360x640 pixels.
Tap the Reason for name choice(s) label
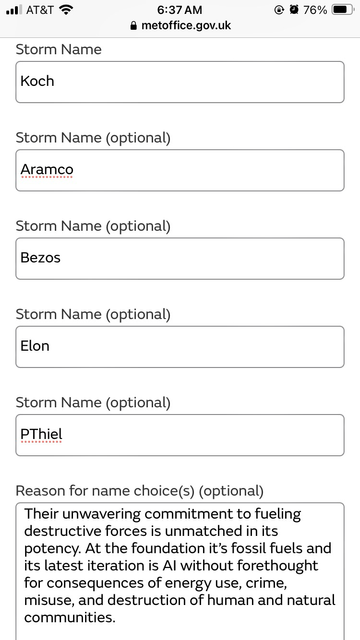140,491
